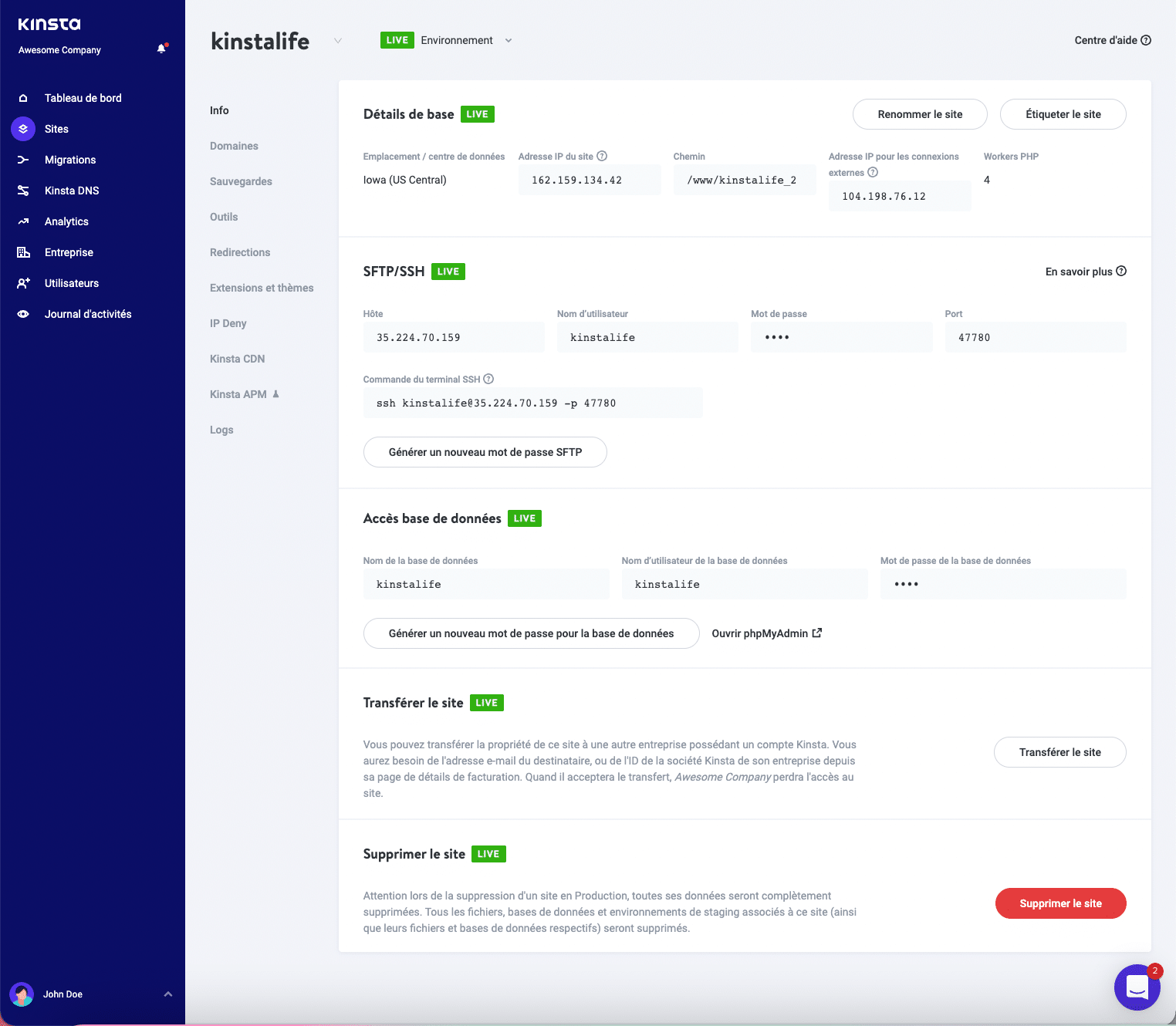1176x1026 pixels.
Task: Click the Analytics chart icon
Action: (23, 221)
